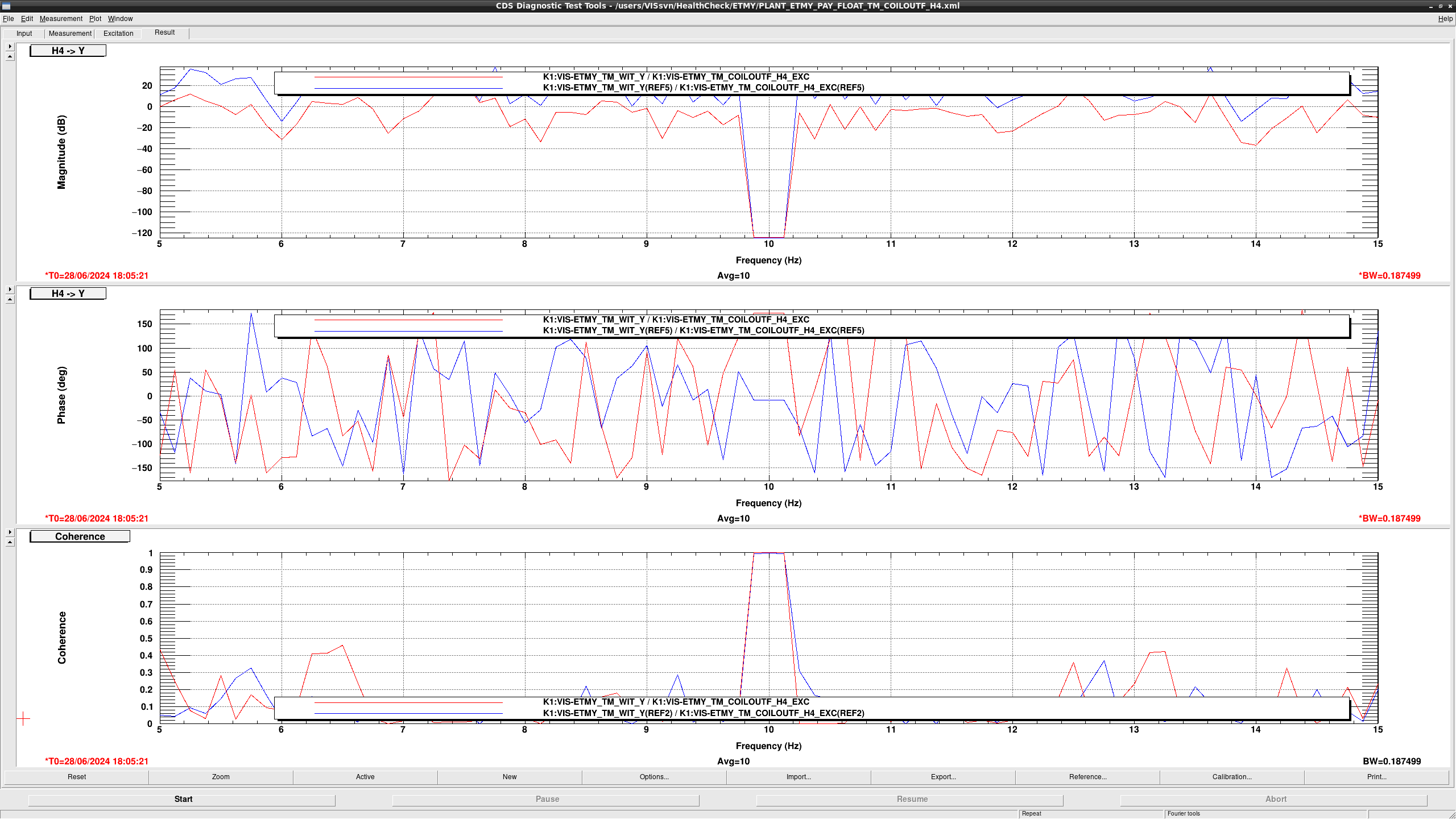Click the red legend line in phase plot

coord(408,320)
